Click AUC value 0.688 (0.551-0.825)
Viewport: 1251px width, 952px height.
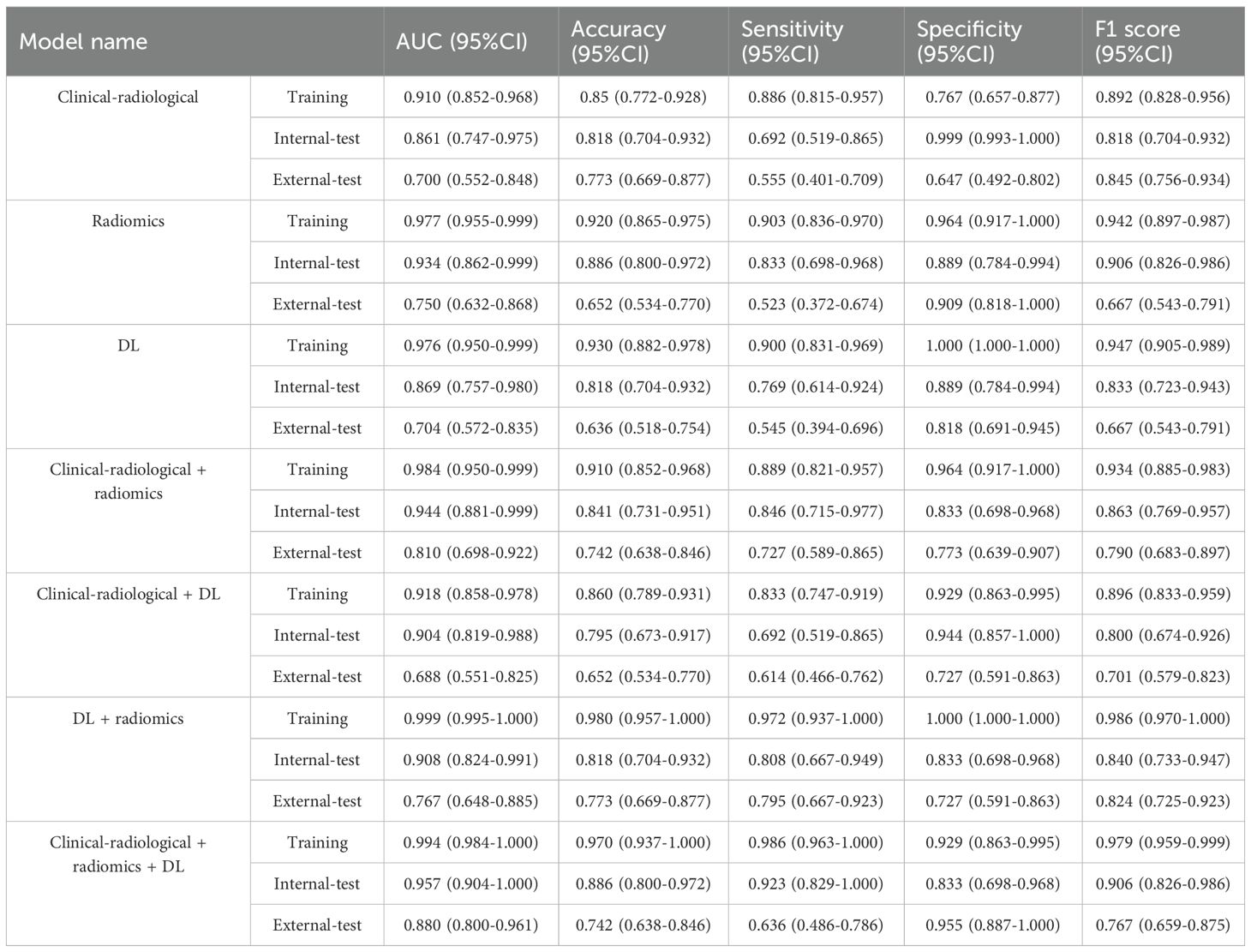[x=471, y=677]
